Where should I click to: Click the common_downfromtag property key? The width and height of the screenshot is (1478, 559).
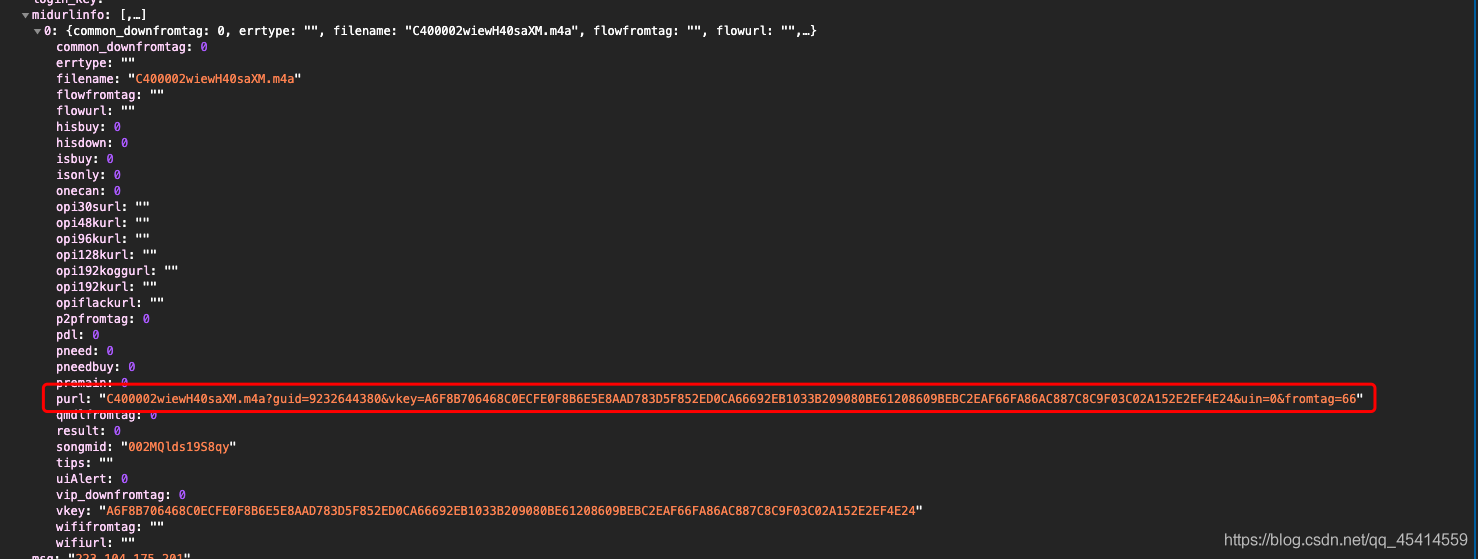pyautogui.click(x=124, y=47)
